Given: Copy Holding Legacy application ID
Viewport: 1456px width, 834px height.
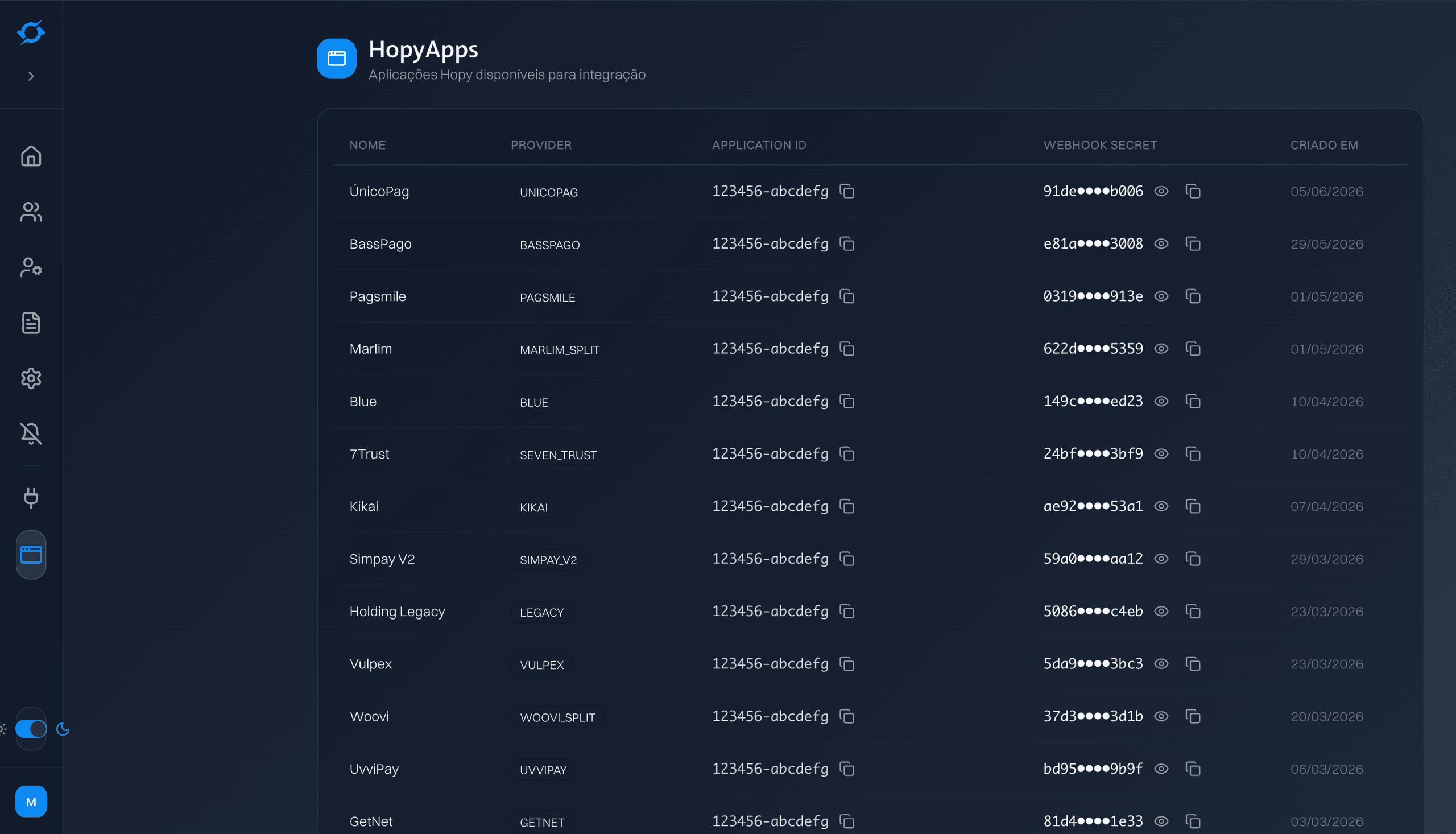Looking at the screenshot, I should pyautogui.click(x=847, y=611).
